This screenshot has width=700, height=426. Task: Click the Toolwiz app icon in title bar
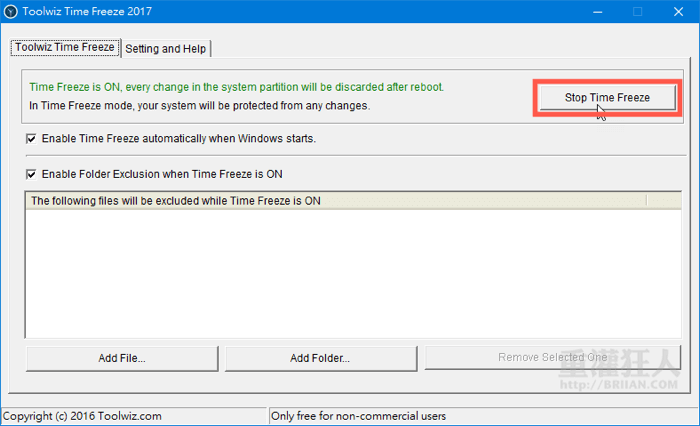[12, 13]
